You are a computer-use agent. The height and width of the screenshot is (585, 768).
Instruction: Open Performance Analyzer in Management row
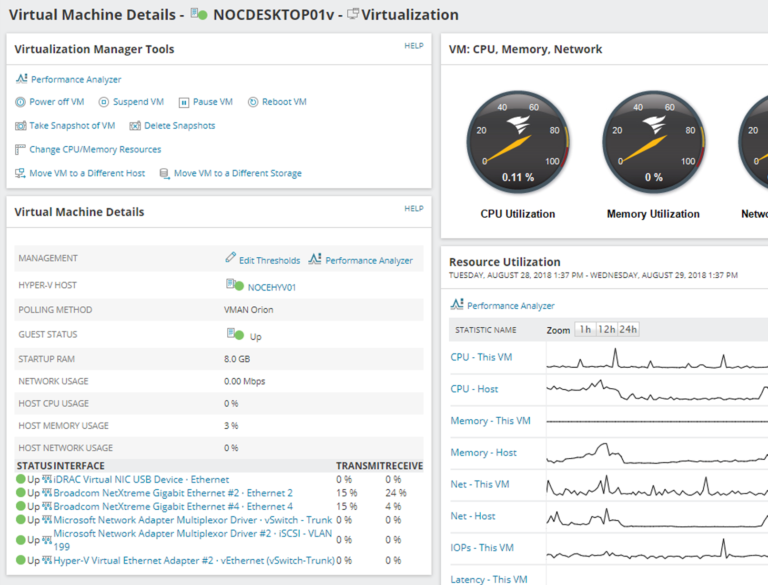369,261
